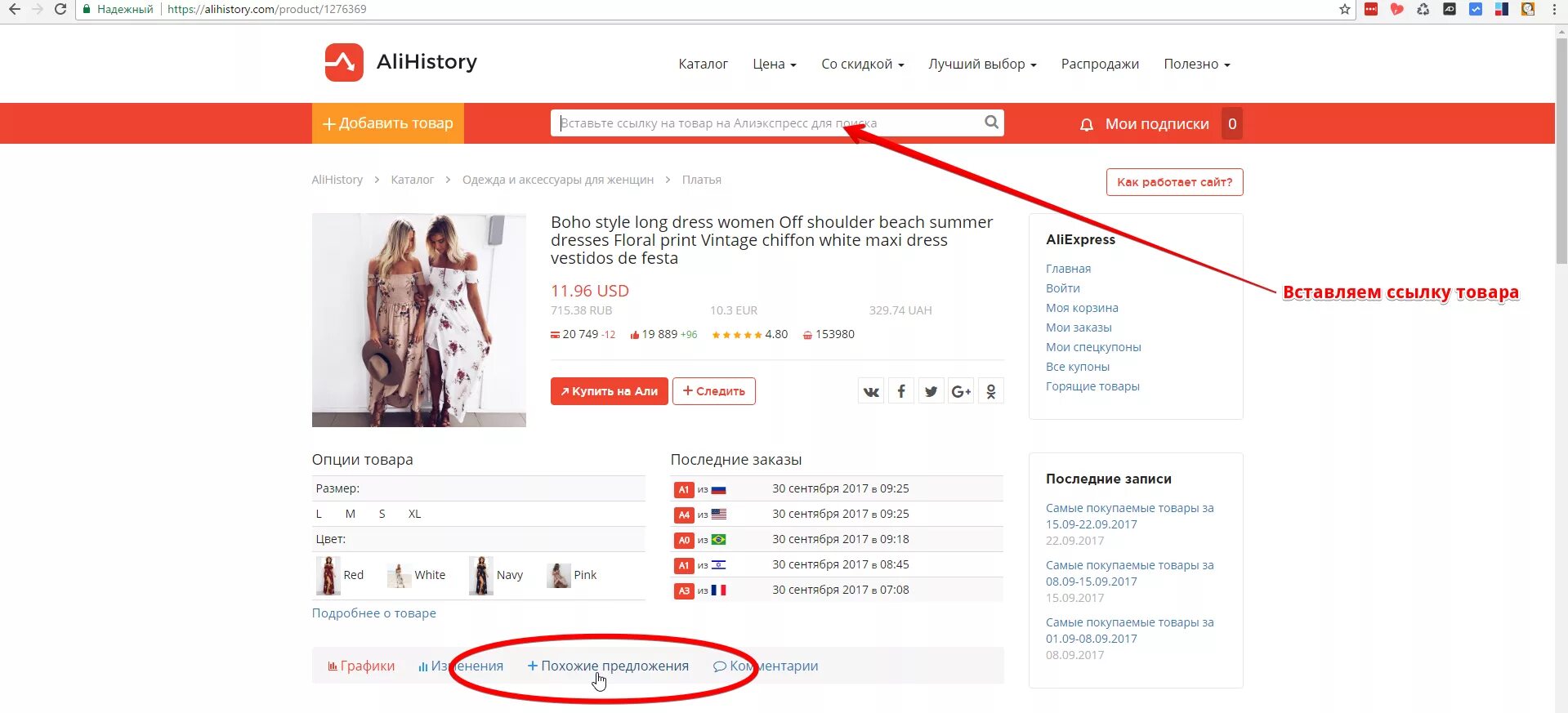Open the Цена dropdown menu
This screenshot has width=1568, height=713.
coord(775,64)
